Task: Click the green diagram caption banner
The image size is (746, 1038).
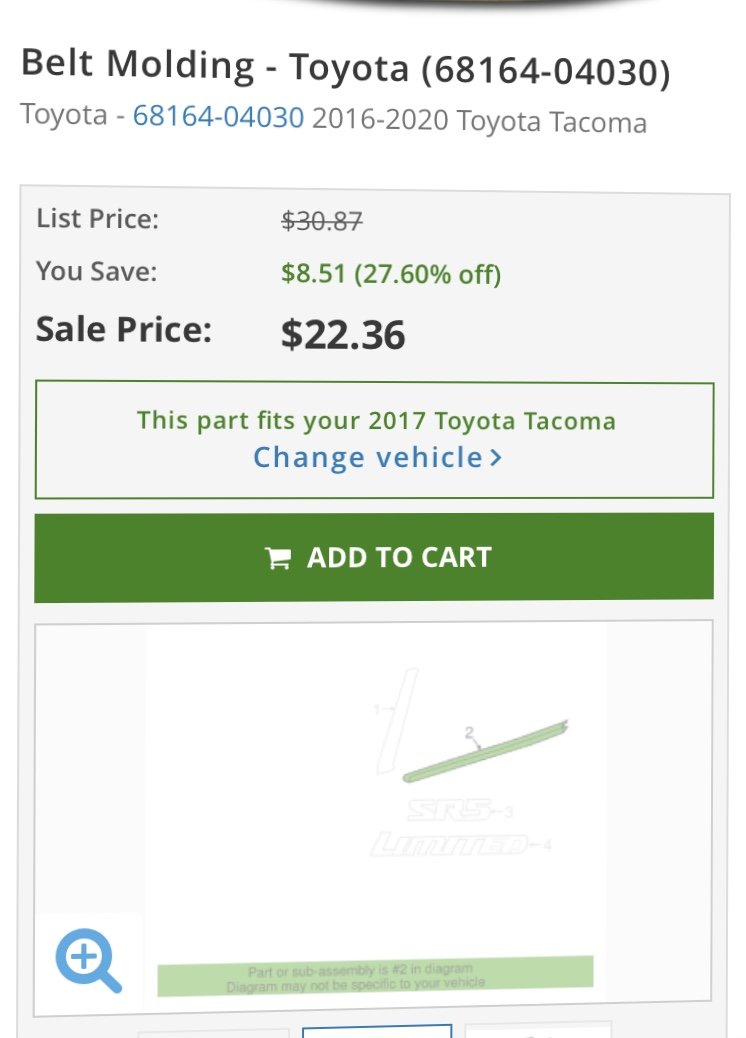Action: tap(375, 976)
